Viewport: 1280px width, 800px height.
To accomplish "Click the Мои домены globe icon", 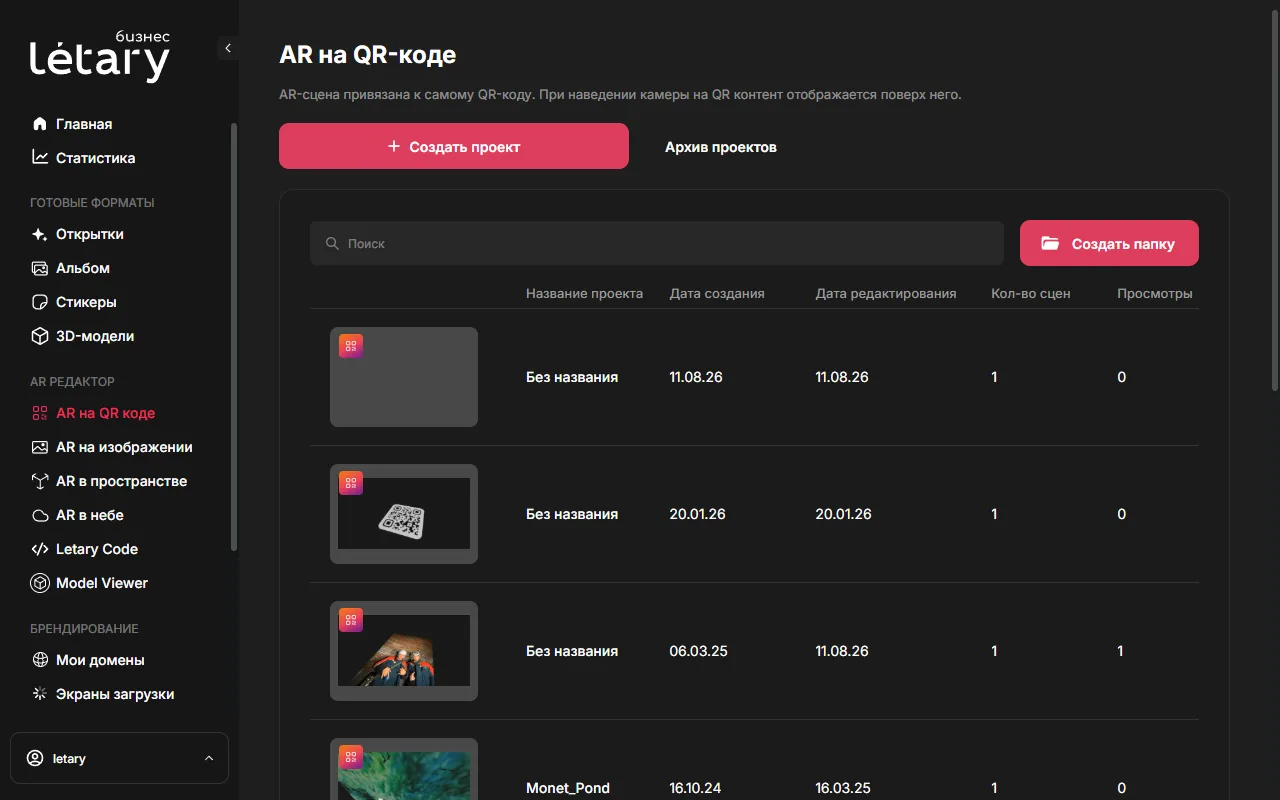I will 40,660.
